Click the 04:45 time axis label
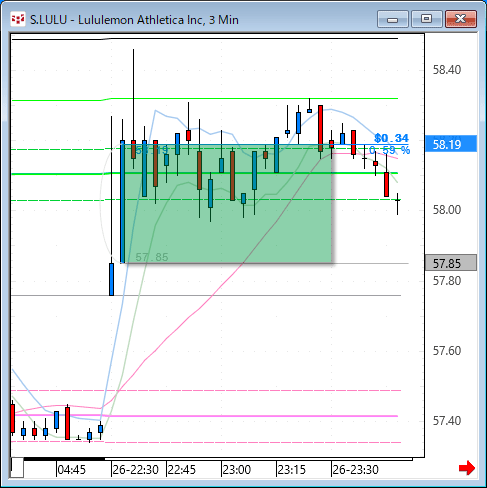Screen dimensions: 487x488 pyautogui.click(x=72, y=470)
